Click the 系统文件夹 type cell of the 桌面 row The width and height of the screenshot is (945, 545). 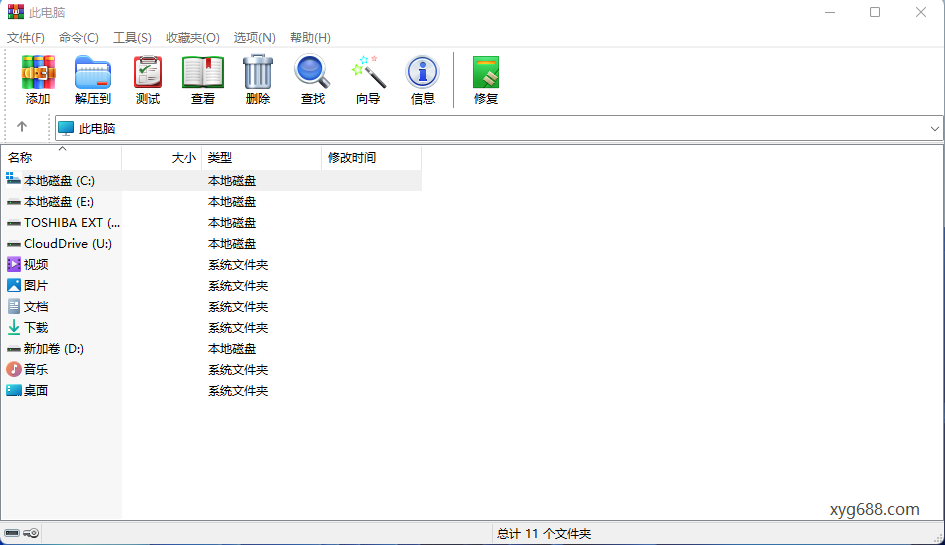[x=238, y=391]
